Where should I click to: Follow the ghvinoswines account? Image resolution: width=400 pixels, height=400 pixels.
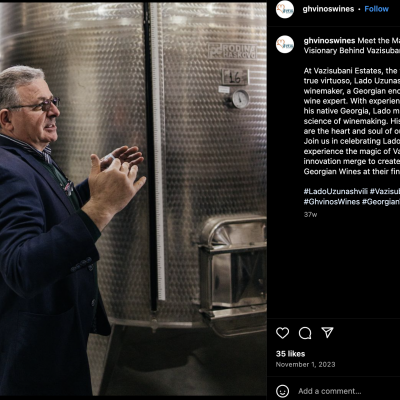(x=376, y=9)
